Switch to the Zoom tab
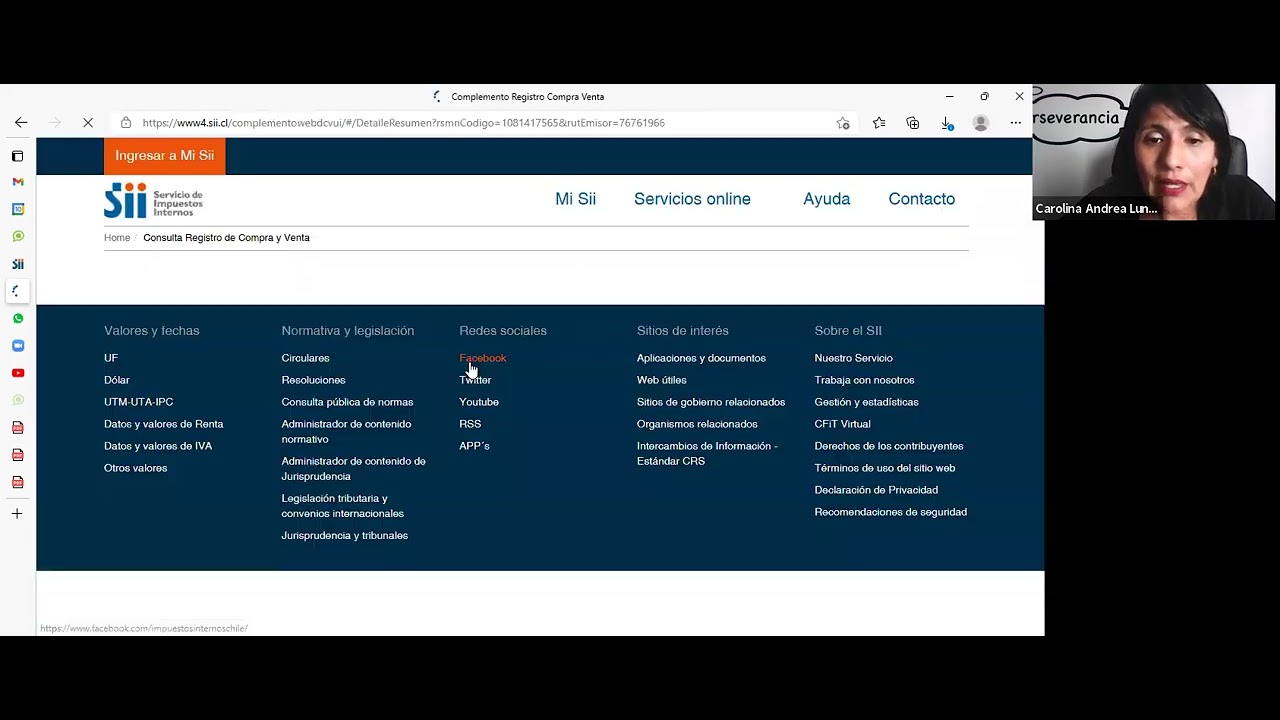 17,346
